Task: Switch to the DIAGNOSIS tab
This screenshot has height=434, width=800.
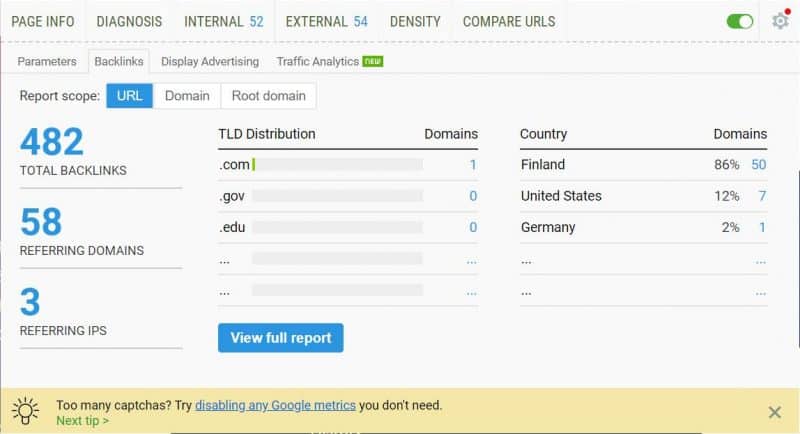Action: tap(129, 21)
